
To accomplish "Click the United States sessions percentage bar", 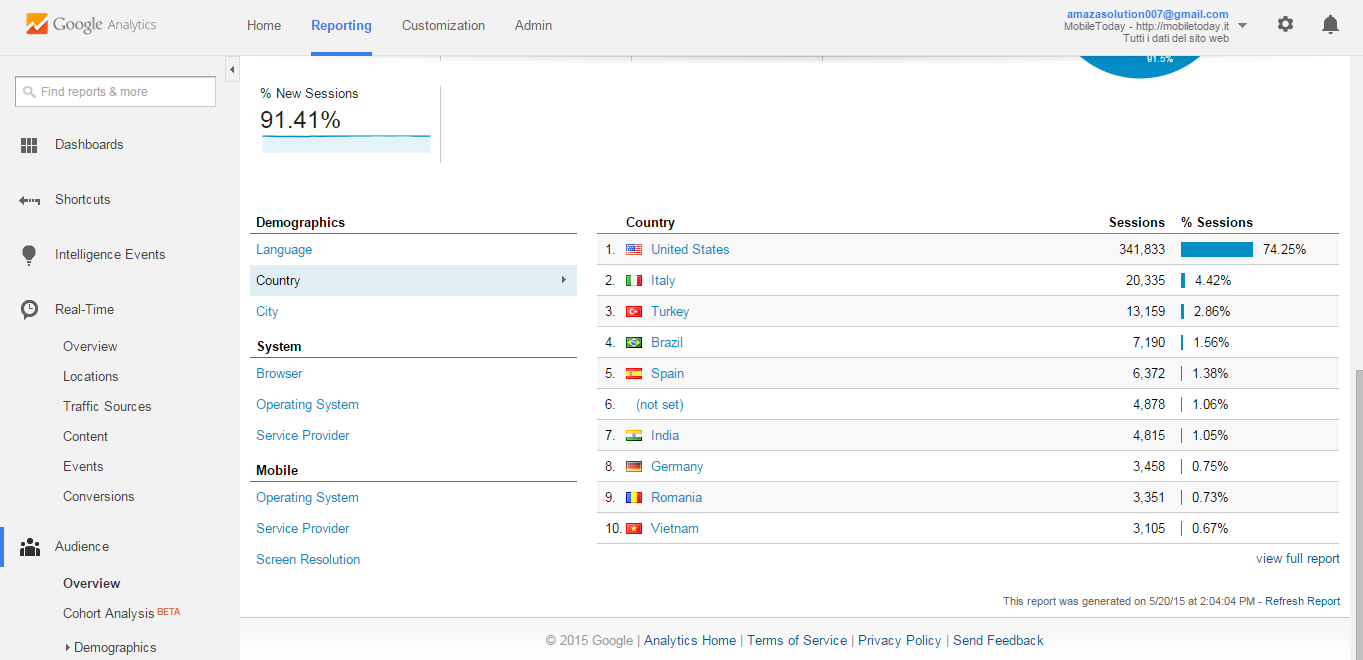I will click(x=1216, y=249).
